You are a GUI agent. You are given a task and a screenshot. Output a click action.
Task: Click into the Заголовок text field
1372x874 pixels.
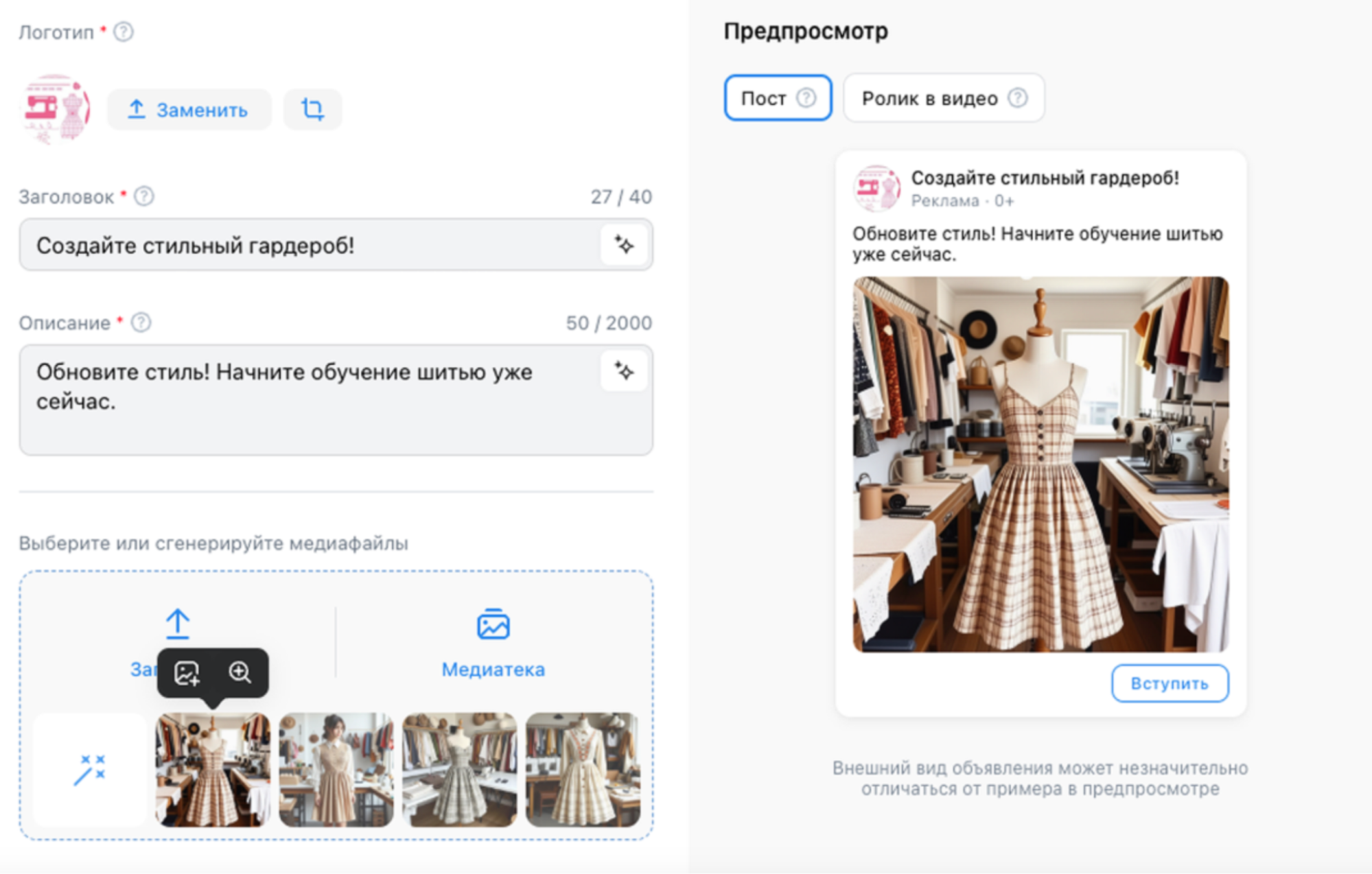point(309,245)
